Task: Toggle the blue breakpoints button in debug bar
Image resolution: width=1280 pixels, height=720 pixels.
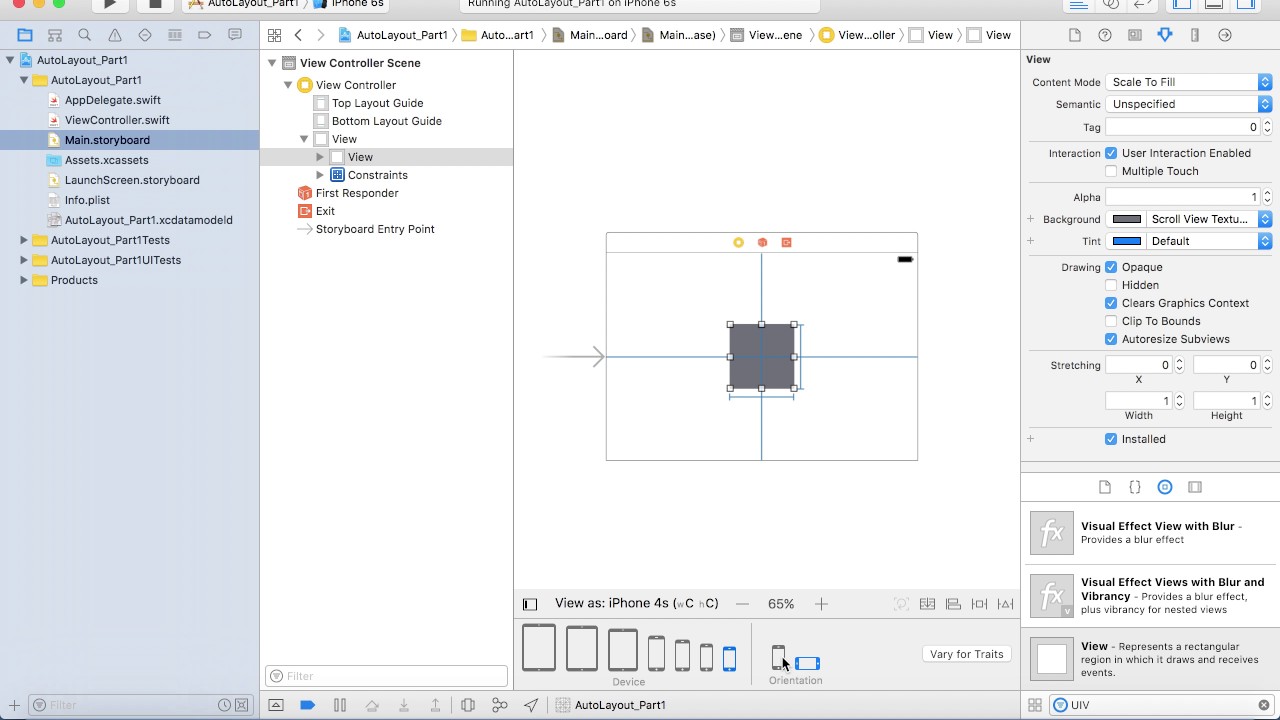Action: click(308, 705)
